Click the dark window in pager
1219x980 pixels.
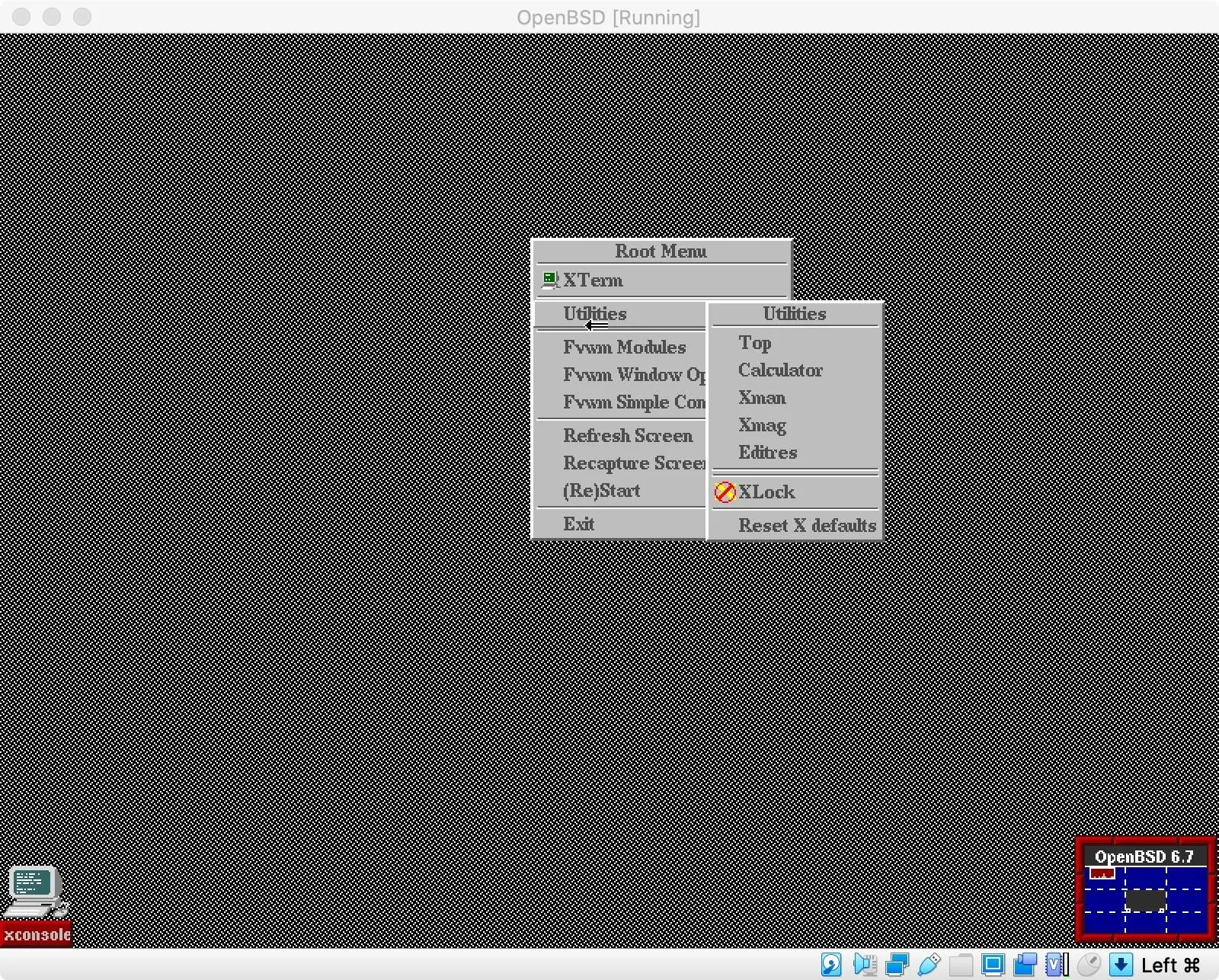[x=1145, y=900]
